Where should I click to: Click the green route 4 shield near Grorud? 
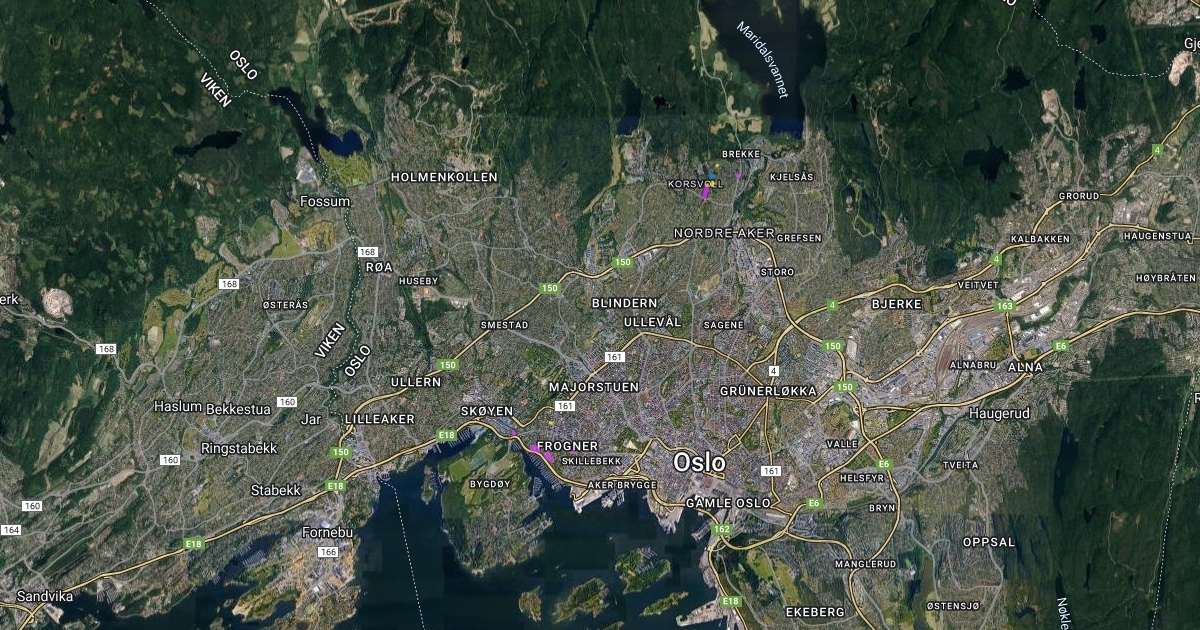pos(1158,150)
